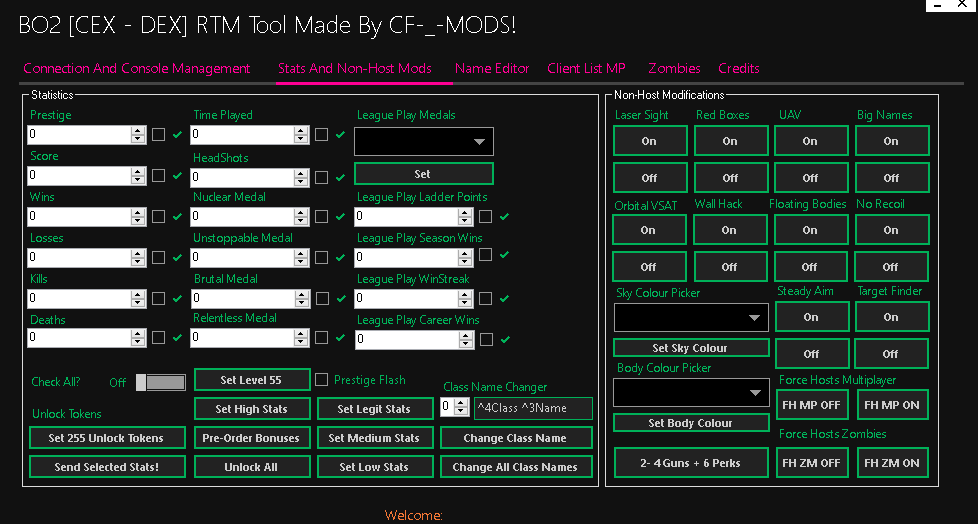Click Change All Class Names button

coord(516,467)
